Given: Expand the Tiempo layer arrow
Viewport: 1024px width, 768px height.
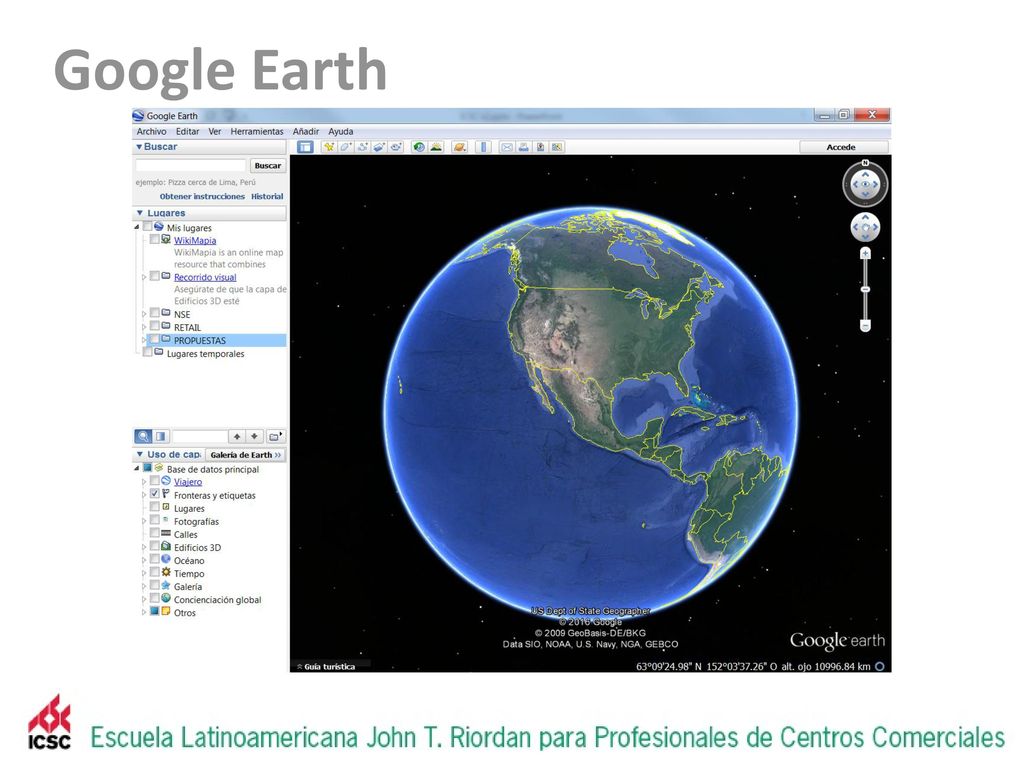Looking at the screenshot, I should point(144,573).
